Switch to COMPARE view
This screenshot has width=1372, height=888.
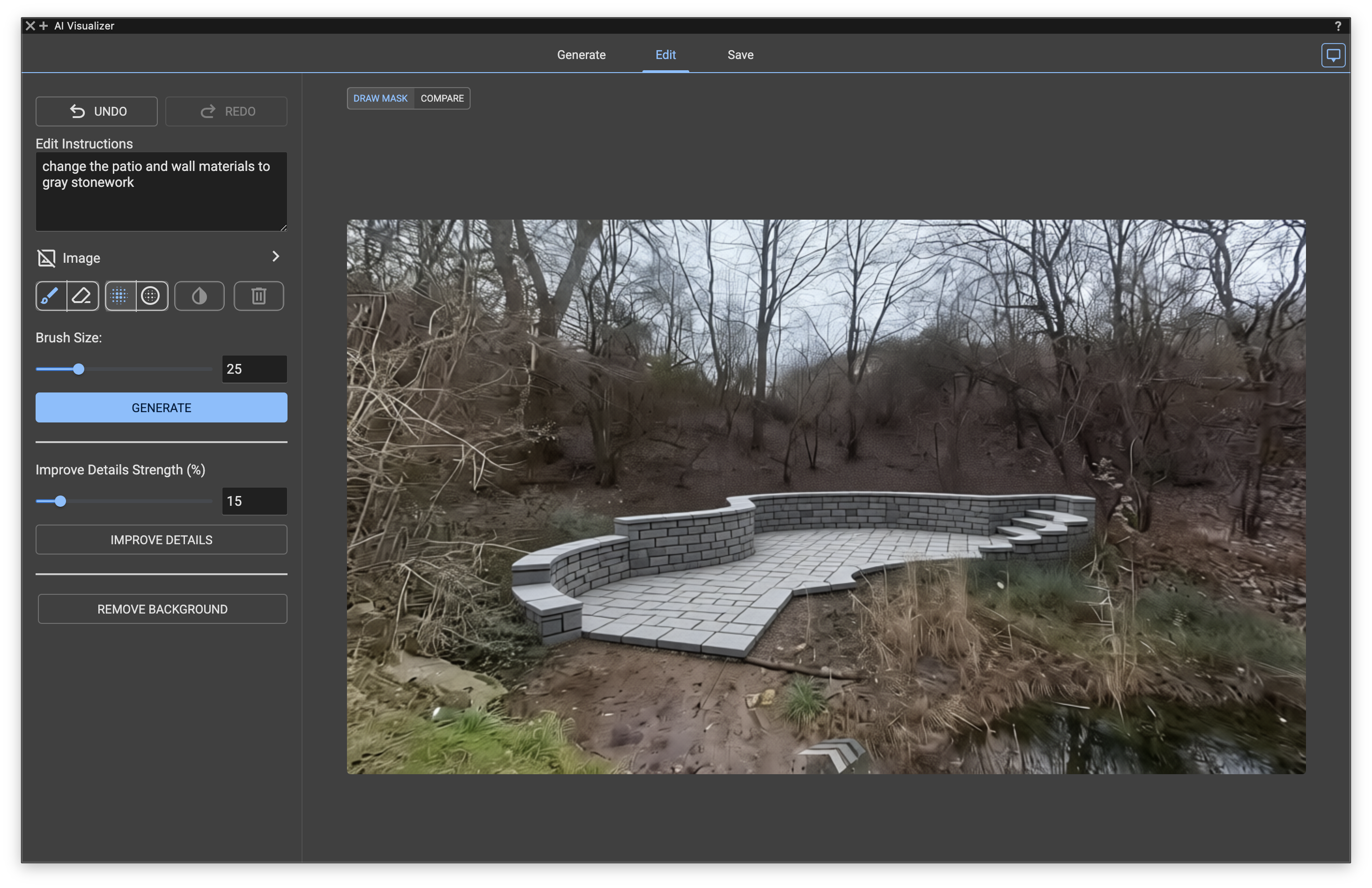point(442,99)
